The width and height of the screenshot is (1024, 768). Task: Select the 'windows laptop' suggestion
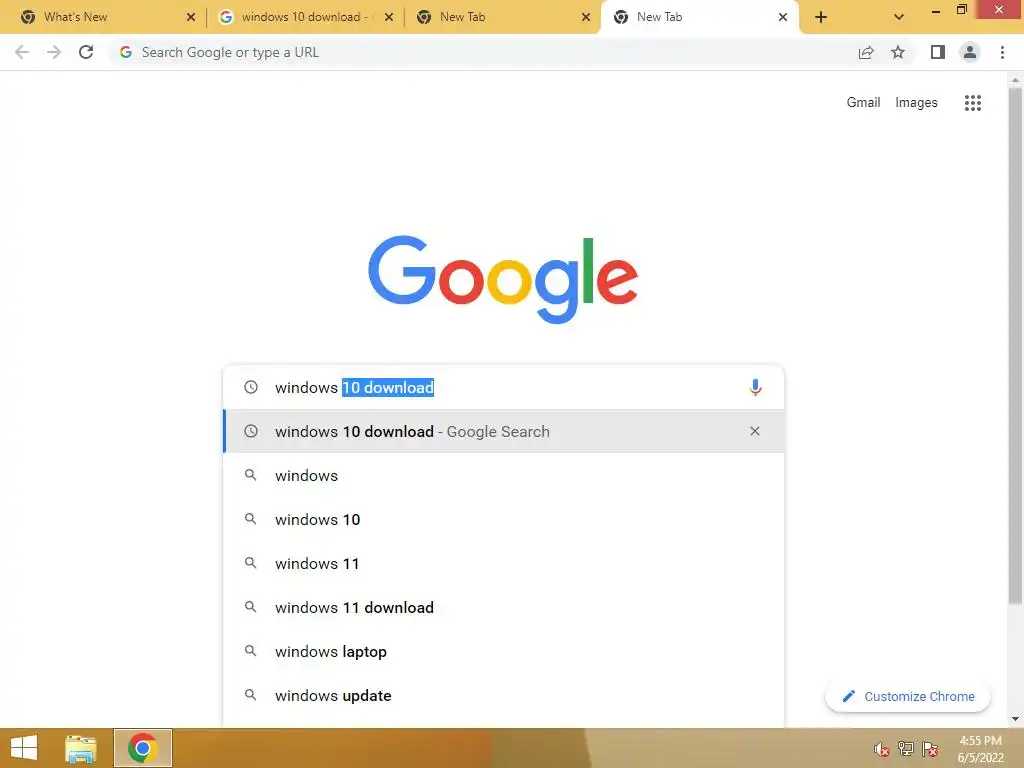pos(504,651)
